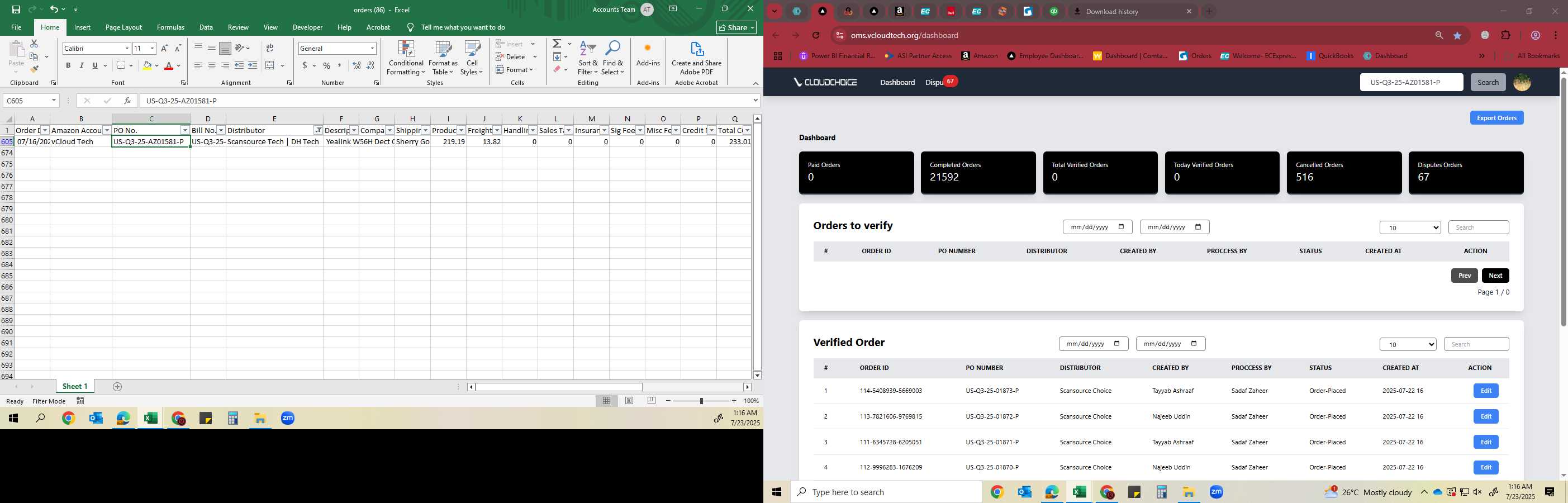Click the Wrap Text icon

click(270, 48)
